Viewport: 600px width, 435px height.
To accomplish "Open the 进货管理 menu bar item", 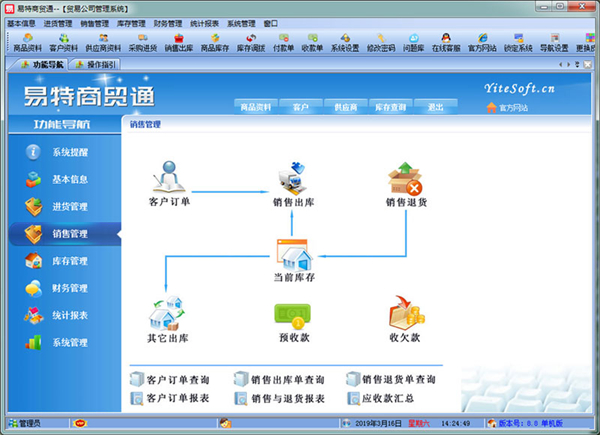I will 58,24.
